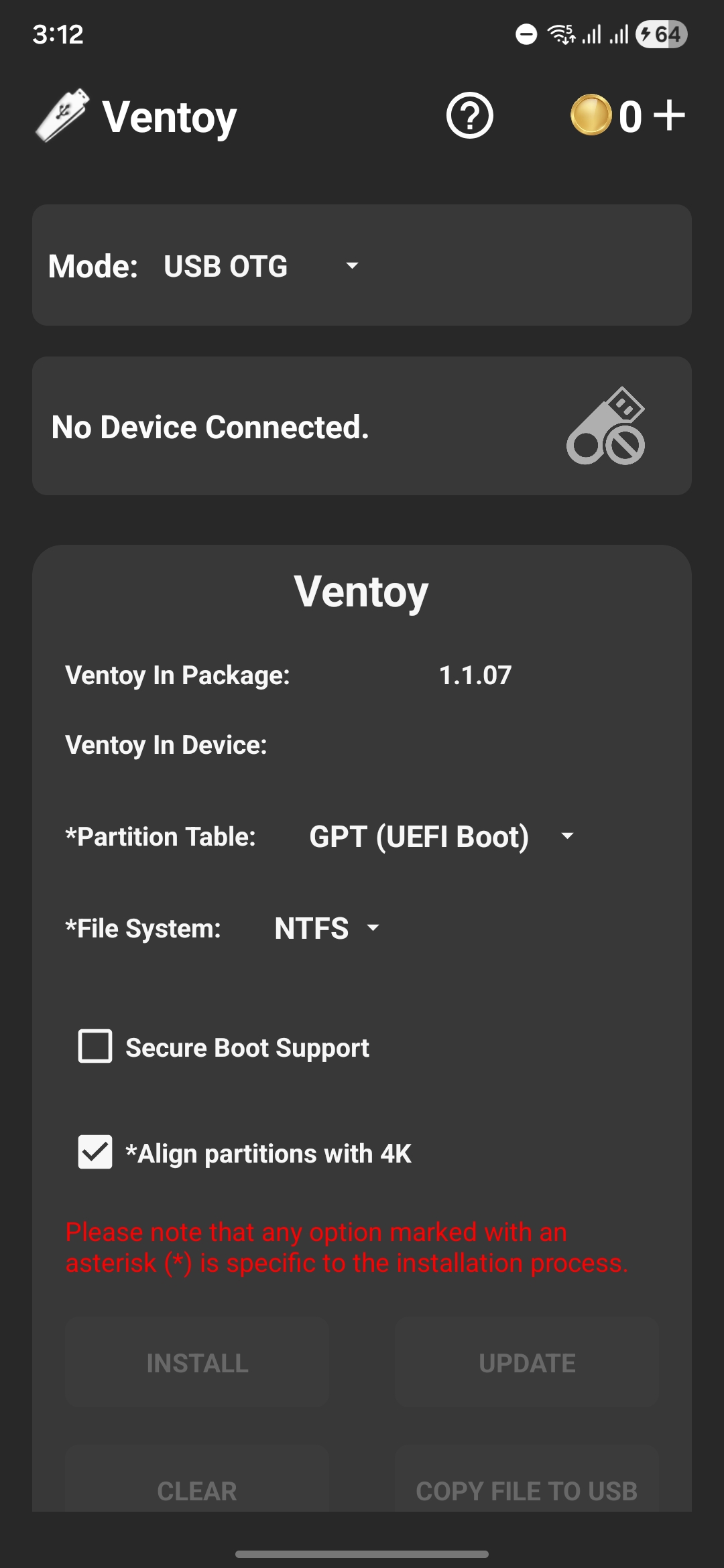Screen dimensions: 724x1568
Task: Tap the disconnected USB device icon
Action: (606, 426)
